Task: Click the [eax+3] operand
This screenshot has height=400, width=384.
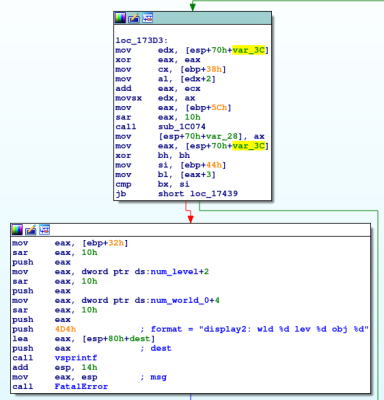Action: click(198, 175)
